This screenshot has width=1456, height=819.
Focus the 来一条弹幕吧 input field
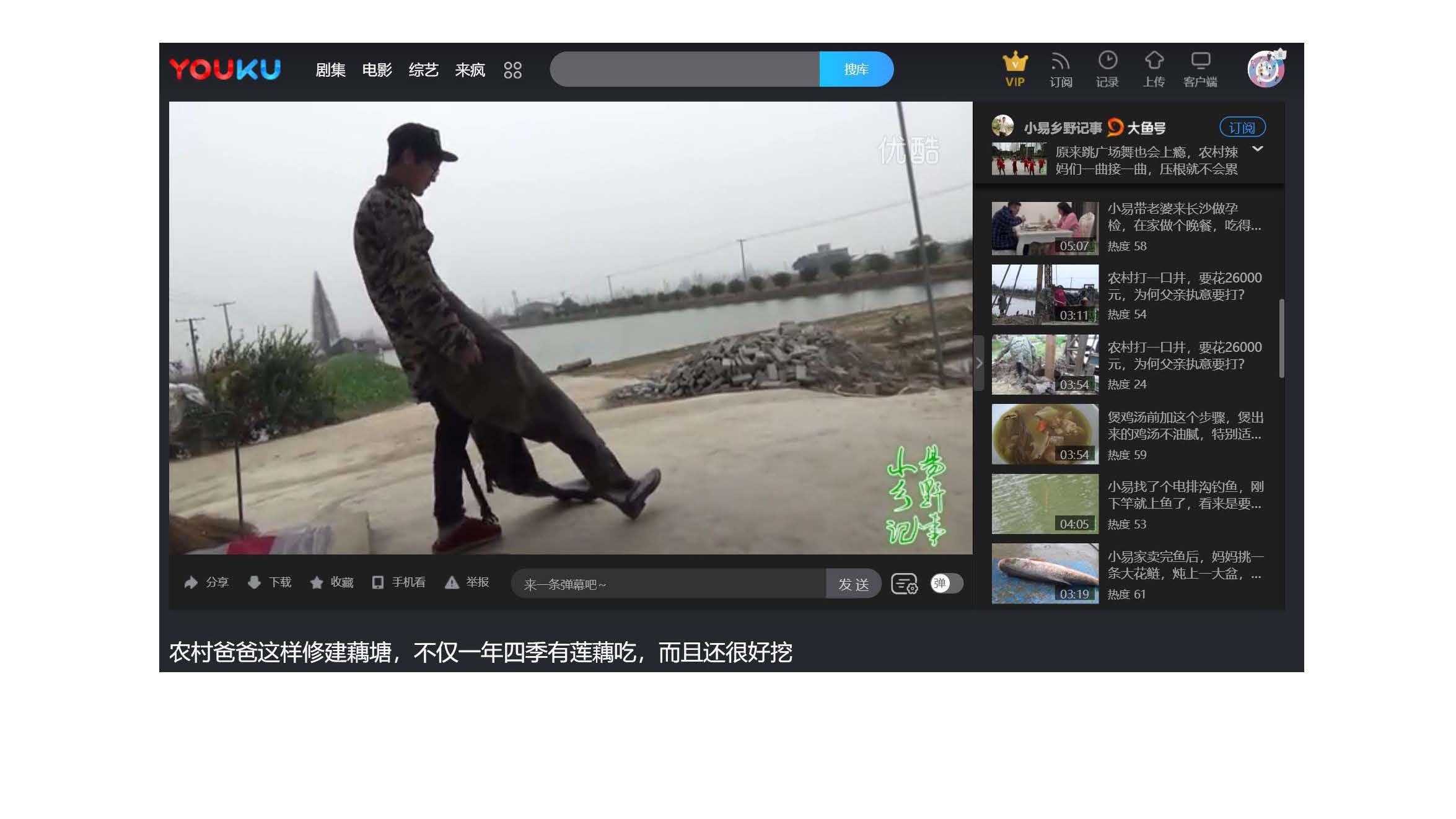(669, 584)
